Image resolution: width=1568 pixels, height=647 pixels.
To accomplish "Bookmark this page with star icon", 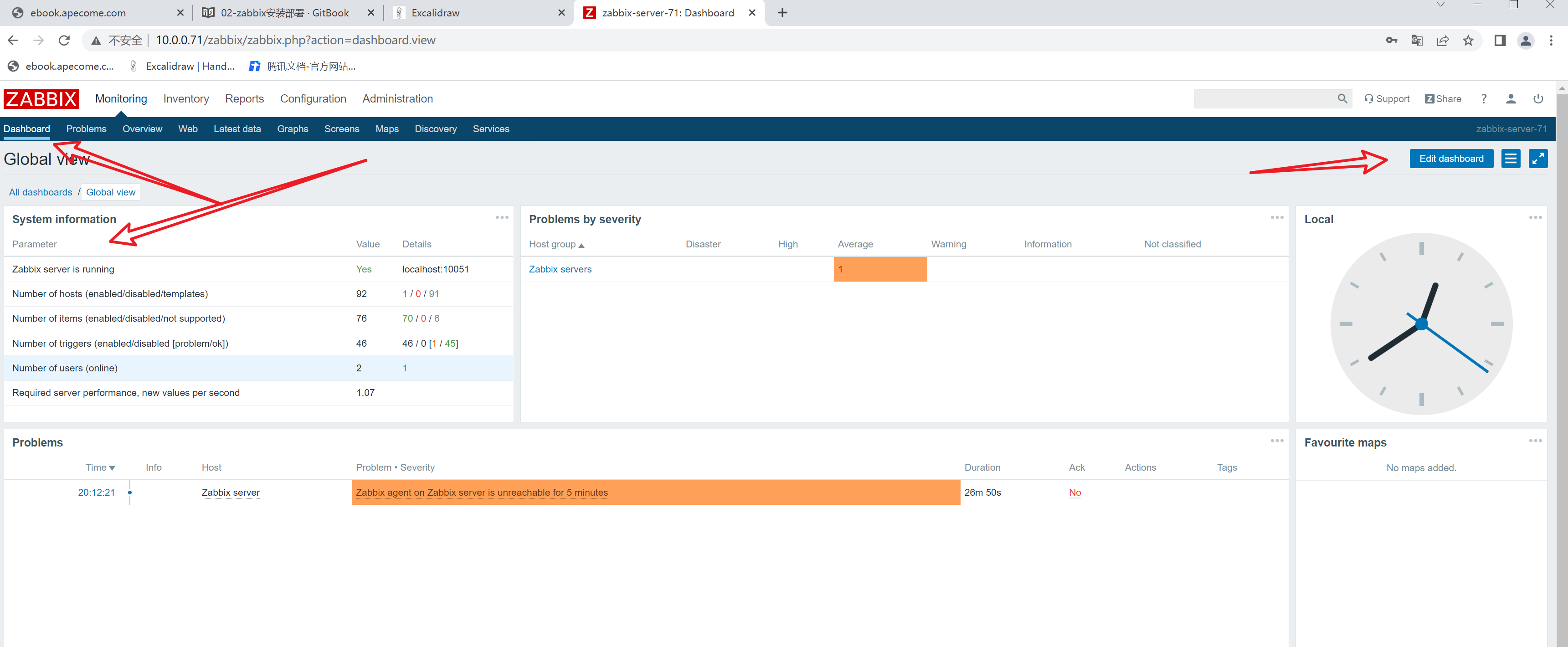I will [x=1468, y=40].
